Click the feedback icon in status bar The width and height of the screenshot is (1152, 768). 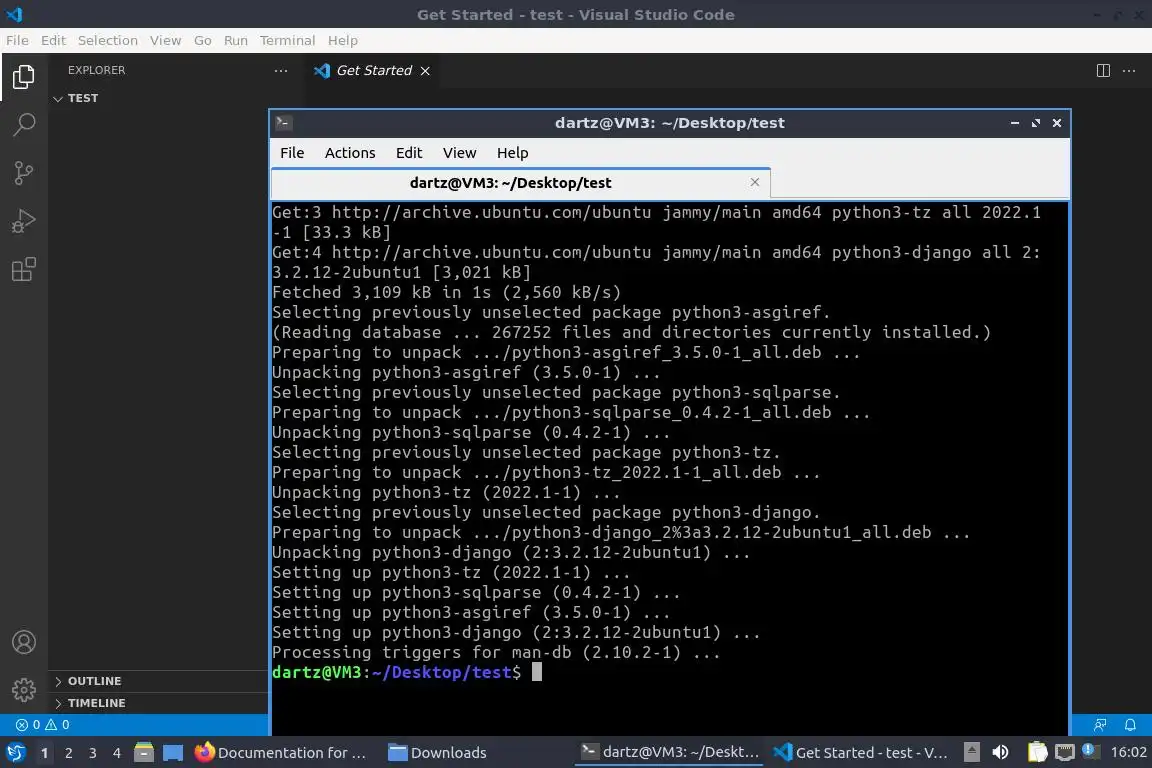coord(1100,725)
